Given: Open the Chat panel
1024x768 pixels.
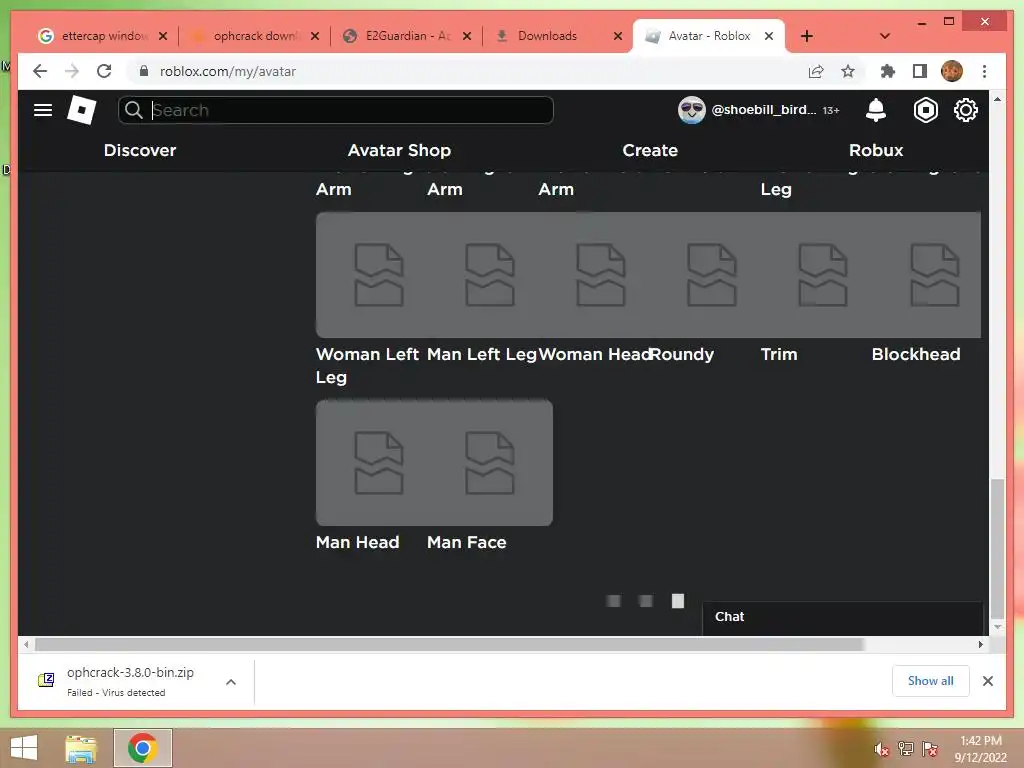Looking at the screenshot, I should (842, 616).
